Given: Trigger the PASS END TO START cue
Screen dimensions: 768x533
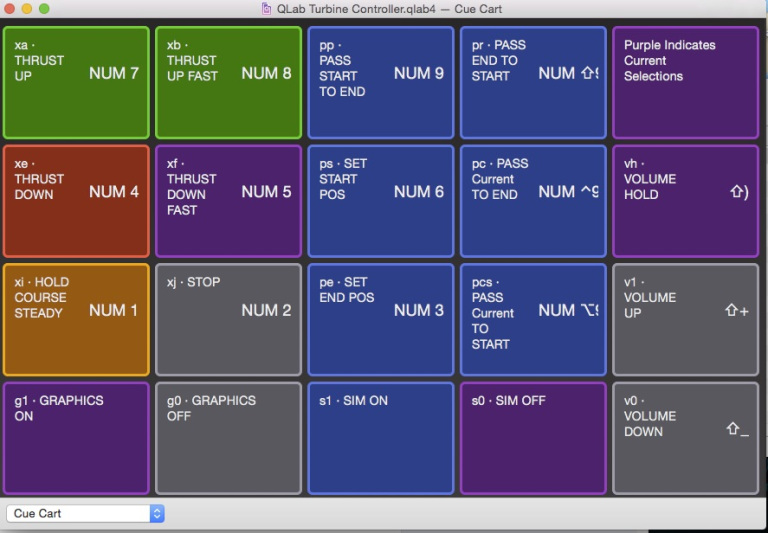Looking at the screenshot, I should (533, 83).
